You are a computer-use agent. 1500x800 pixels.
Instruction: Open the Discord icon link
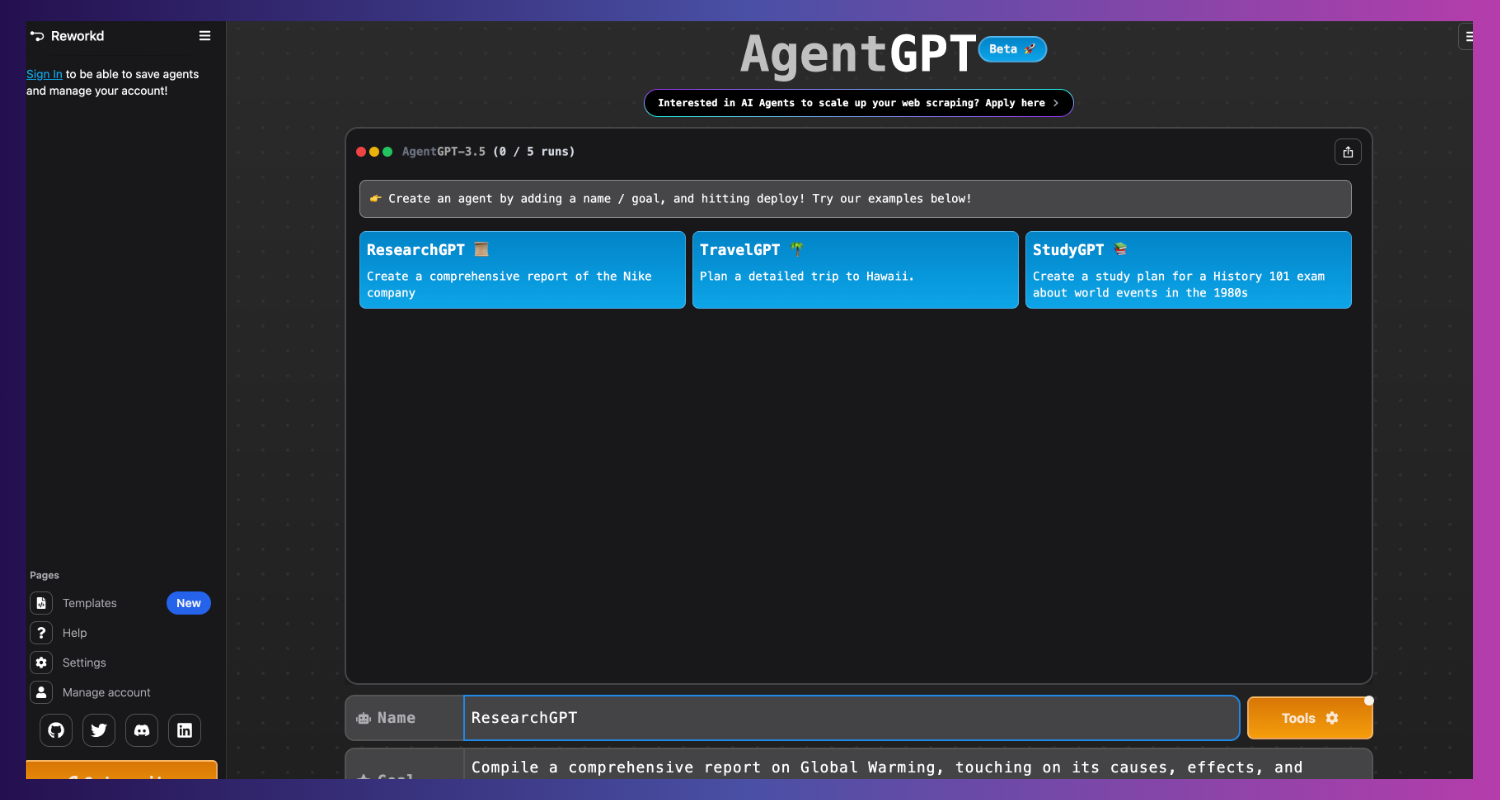pos(142,730)
